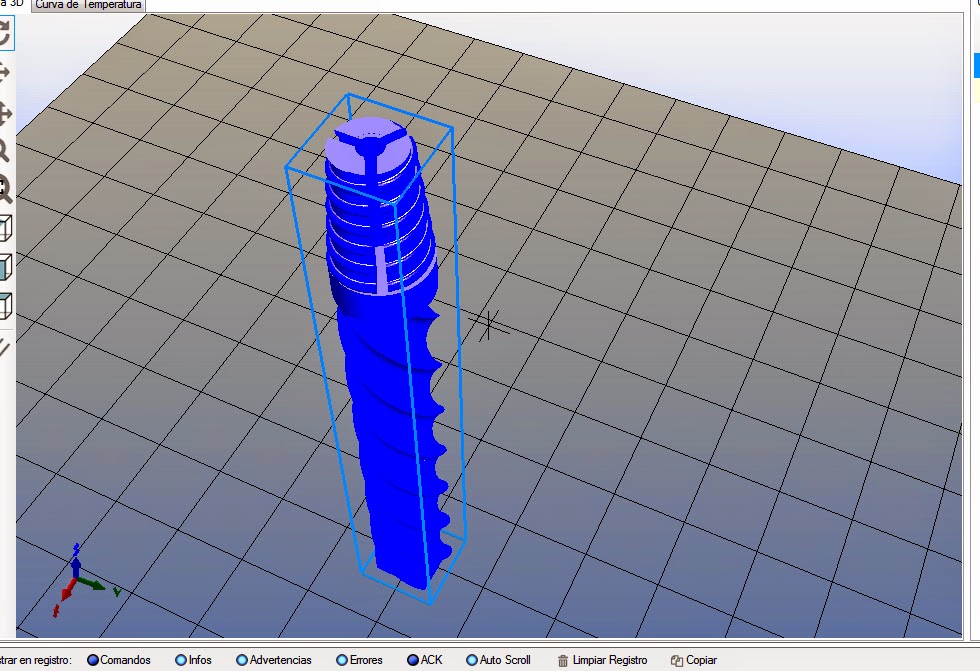Image resolution: width=980 pixels, height=671 pixels.
Task: Toggle Errores log filter
Action: click(359, 660)
